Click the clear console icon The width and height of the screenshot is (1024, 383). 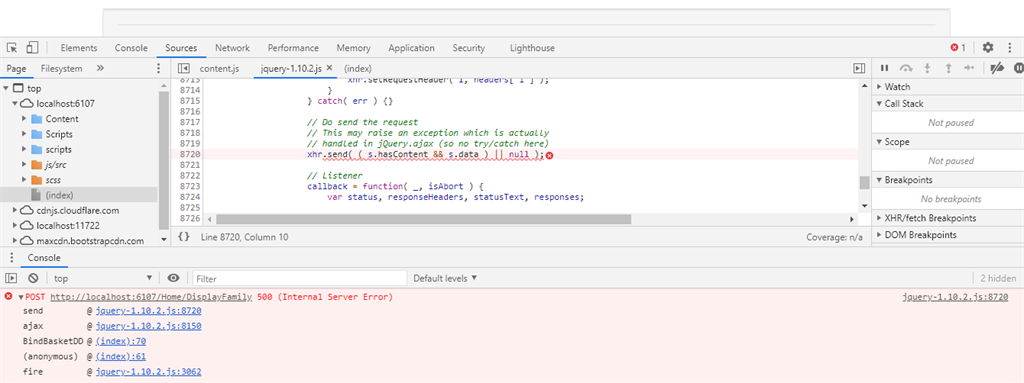pos(33,278)
